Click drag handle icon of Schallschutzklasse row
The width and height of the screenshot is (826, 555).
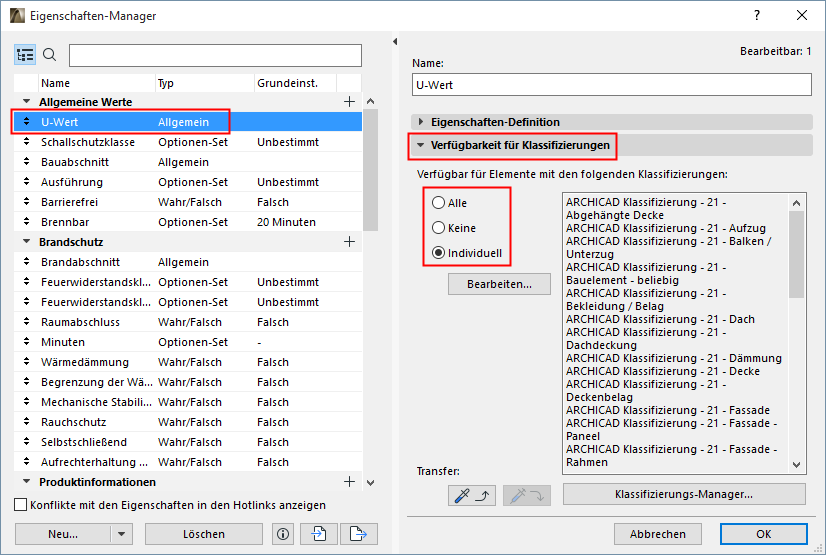(x=26, y=142)
